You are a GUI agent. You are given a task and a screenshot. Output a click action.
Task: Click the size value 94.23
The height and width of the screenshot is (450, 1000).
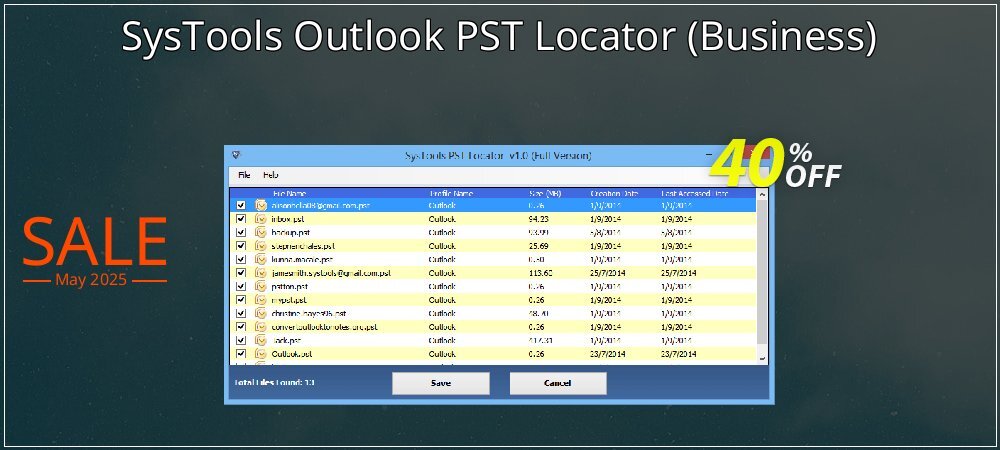point(539,219)
